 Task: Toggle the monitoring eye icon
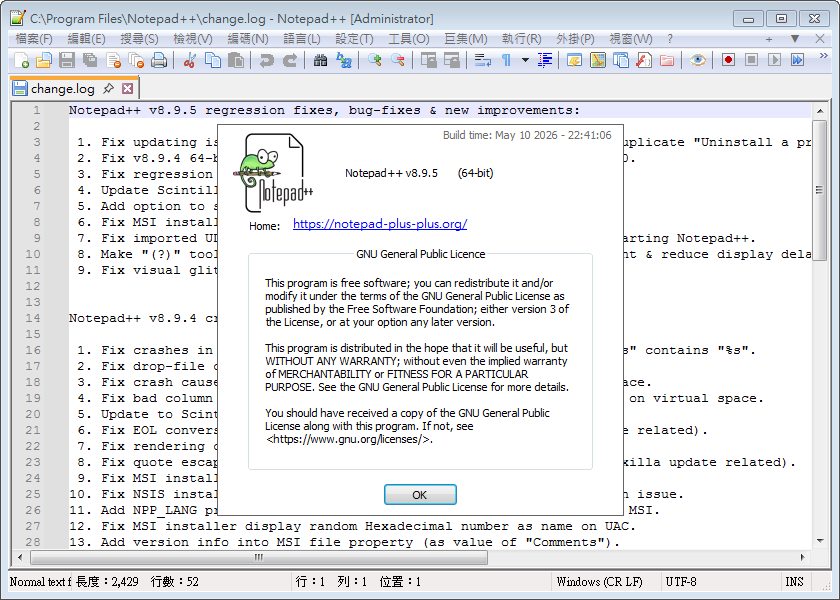click(697, 60)
